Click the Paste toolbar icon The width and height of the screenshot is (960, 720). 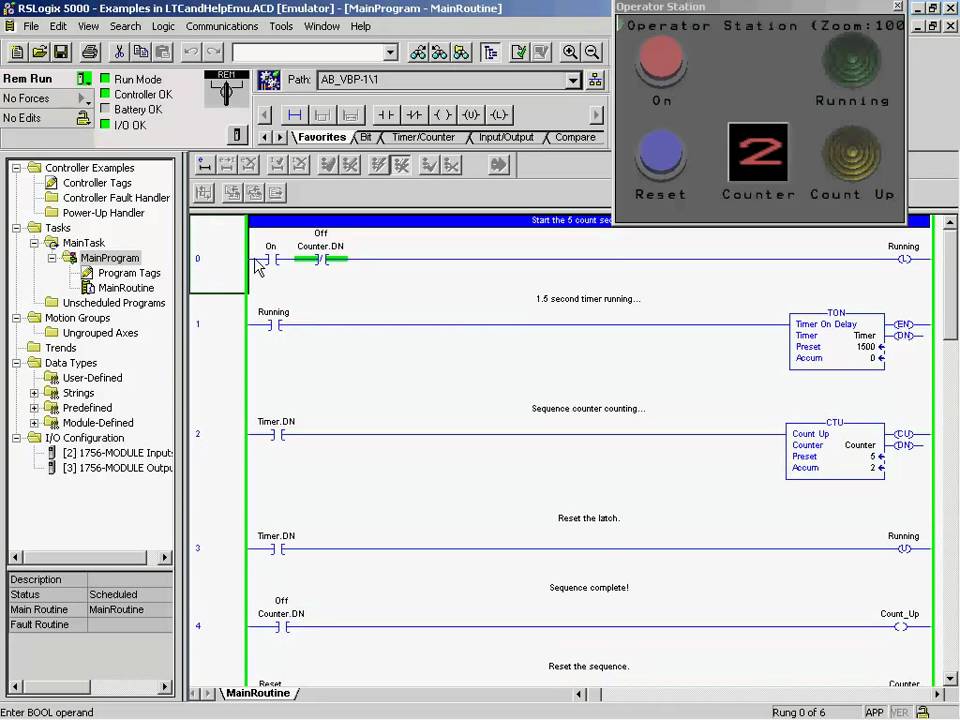[x=162, y=52]
